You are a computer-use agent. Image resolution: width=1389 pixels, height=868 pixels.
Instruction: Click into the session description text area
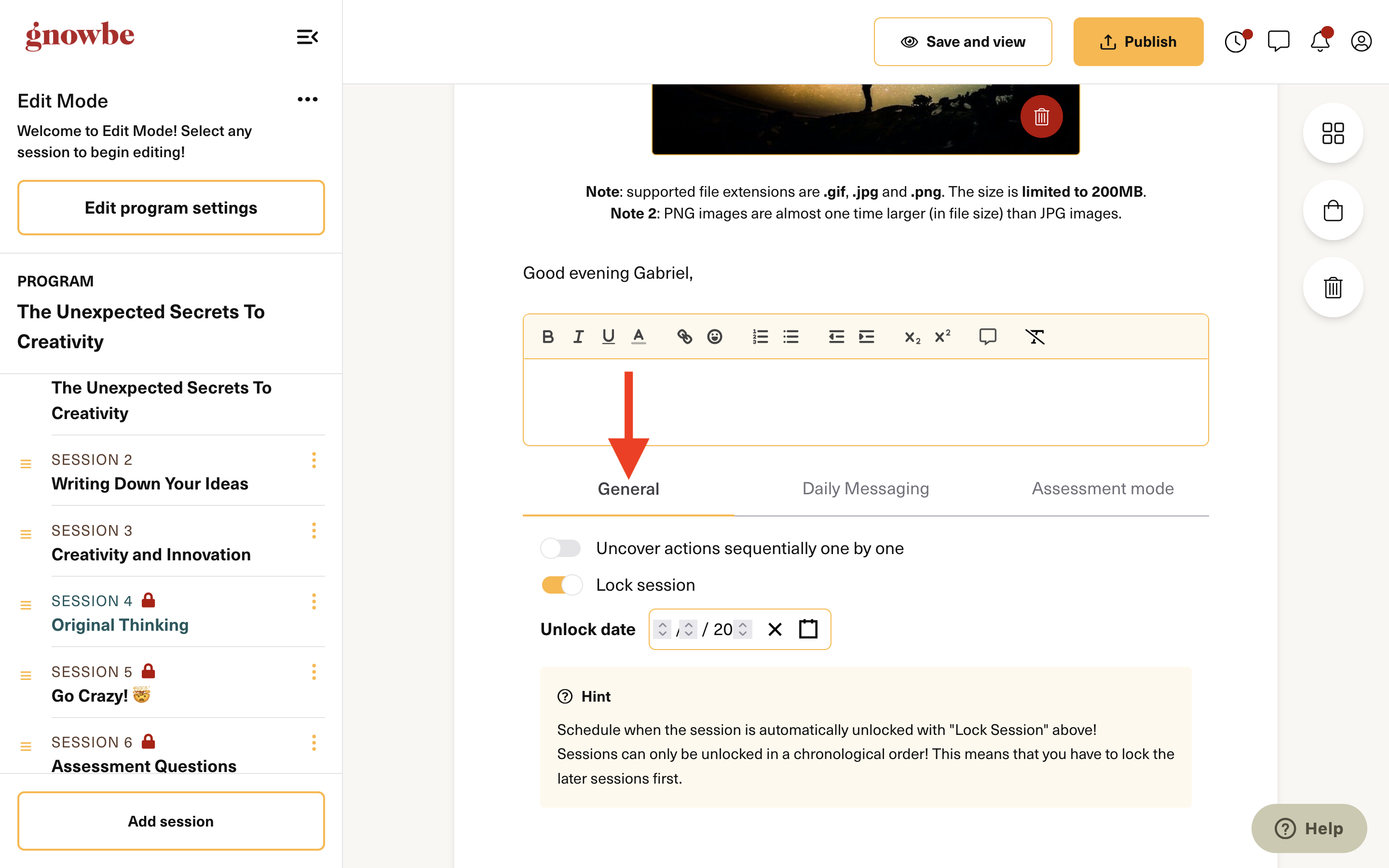866,402
